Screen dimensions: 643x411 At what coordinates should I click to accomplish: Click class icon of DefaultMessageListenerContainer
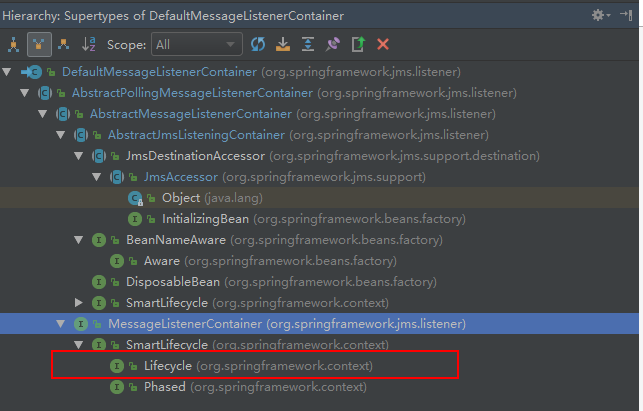(32, 72)
